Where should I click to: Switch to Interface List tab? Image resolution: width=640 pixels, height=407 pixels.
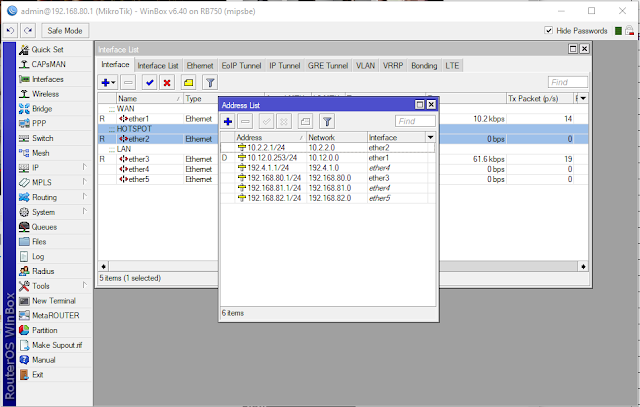(x=158, y=66)
